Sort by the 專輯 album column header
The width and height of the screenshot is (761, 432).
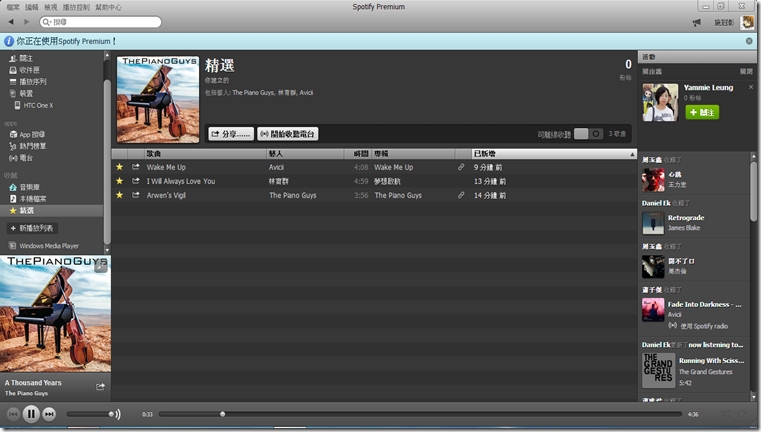[x=413, y=154]
